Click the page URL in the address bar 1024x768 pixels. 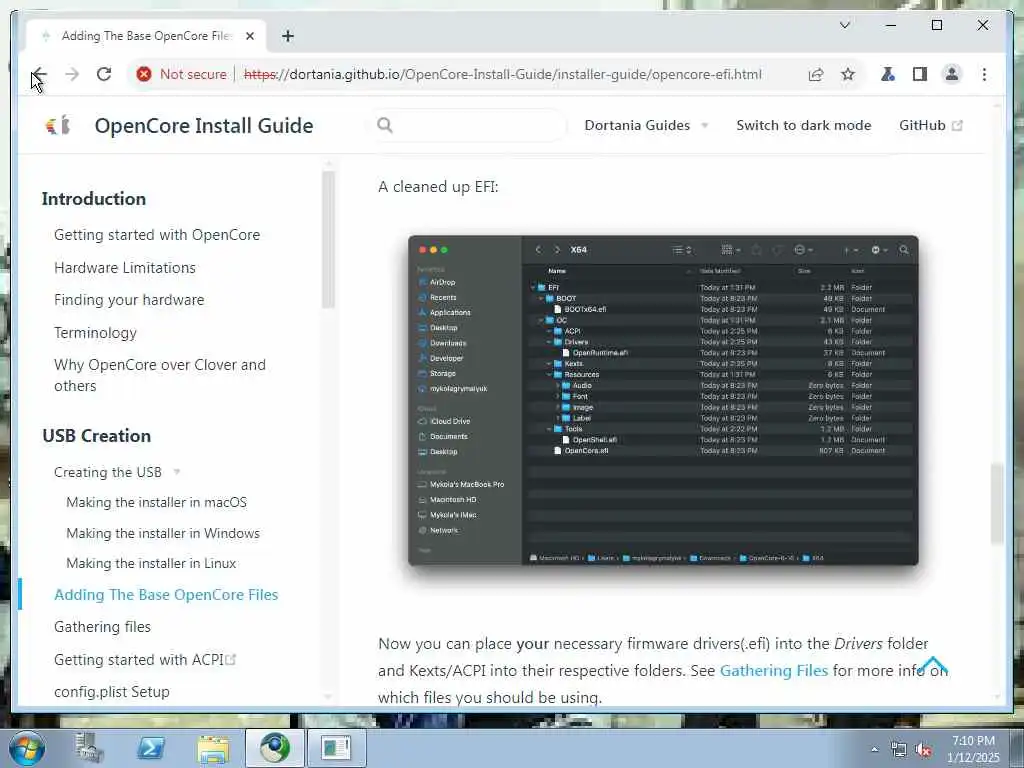coord(503,74)
